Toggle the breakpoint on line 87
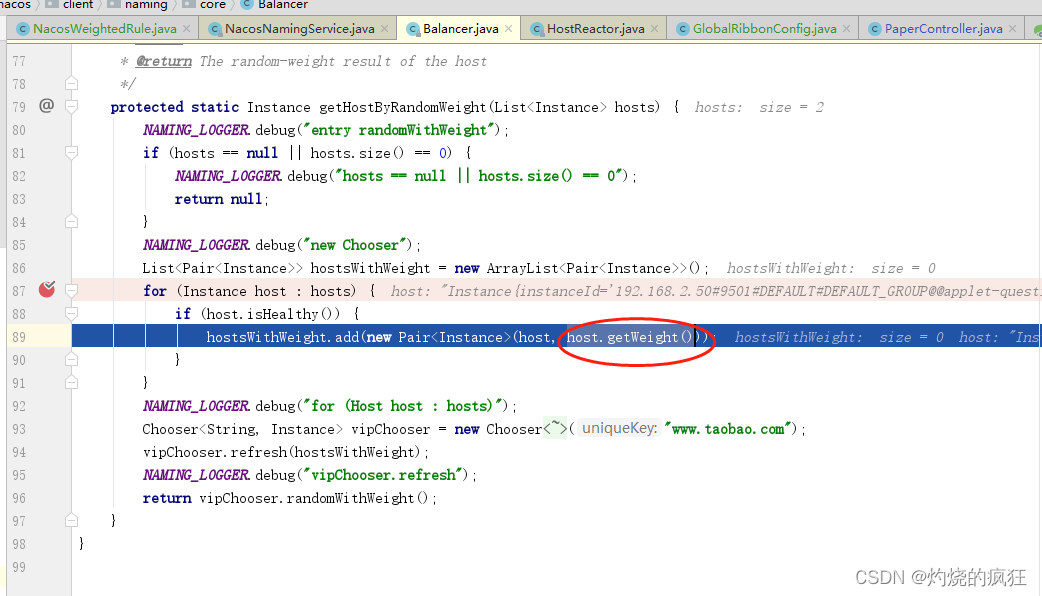This screenshot has width=1042, height=596. point(47,289)
